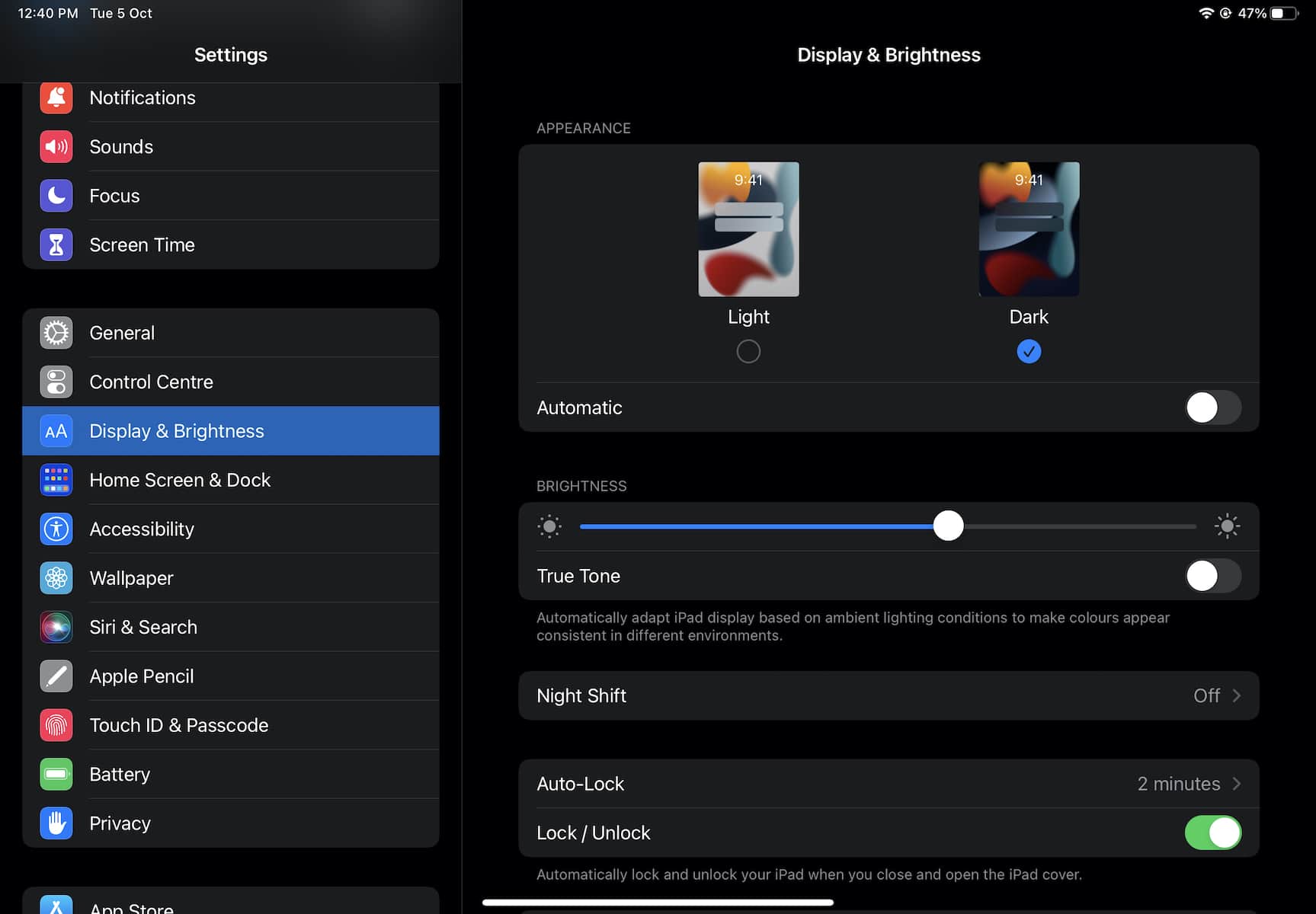This screenshot has width=1316, height=914.
Task: Enable the Automatic appearance switch
Action: [x=1212, y=407]
